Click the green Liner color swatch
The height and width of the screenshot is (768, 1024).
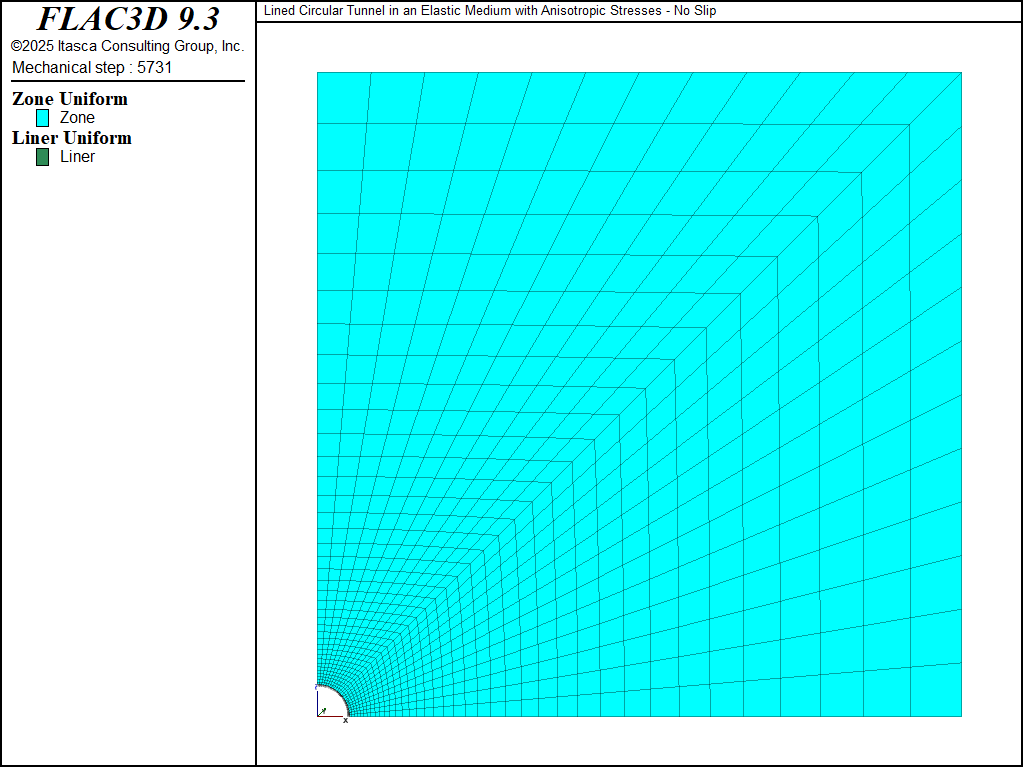pos(42,157)
